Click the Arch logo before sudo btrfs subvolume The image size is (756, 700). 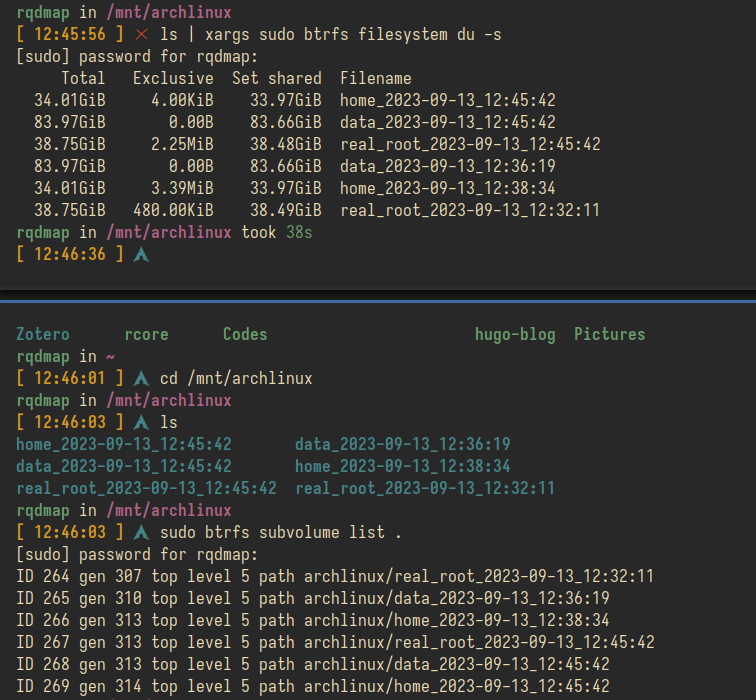coord(141,533)
